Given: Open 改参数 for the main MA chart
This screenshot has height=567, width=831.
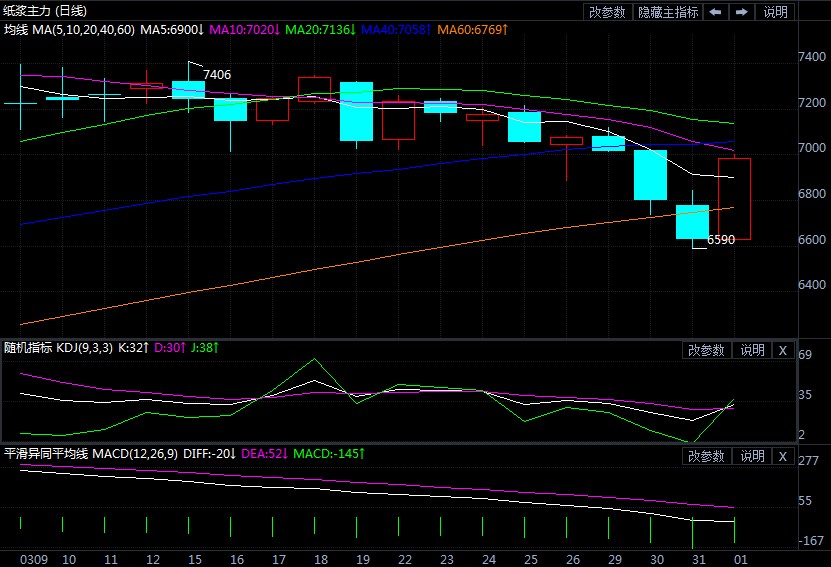Looking at the screenshot, I should [607, 12].
